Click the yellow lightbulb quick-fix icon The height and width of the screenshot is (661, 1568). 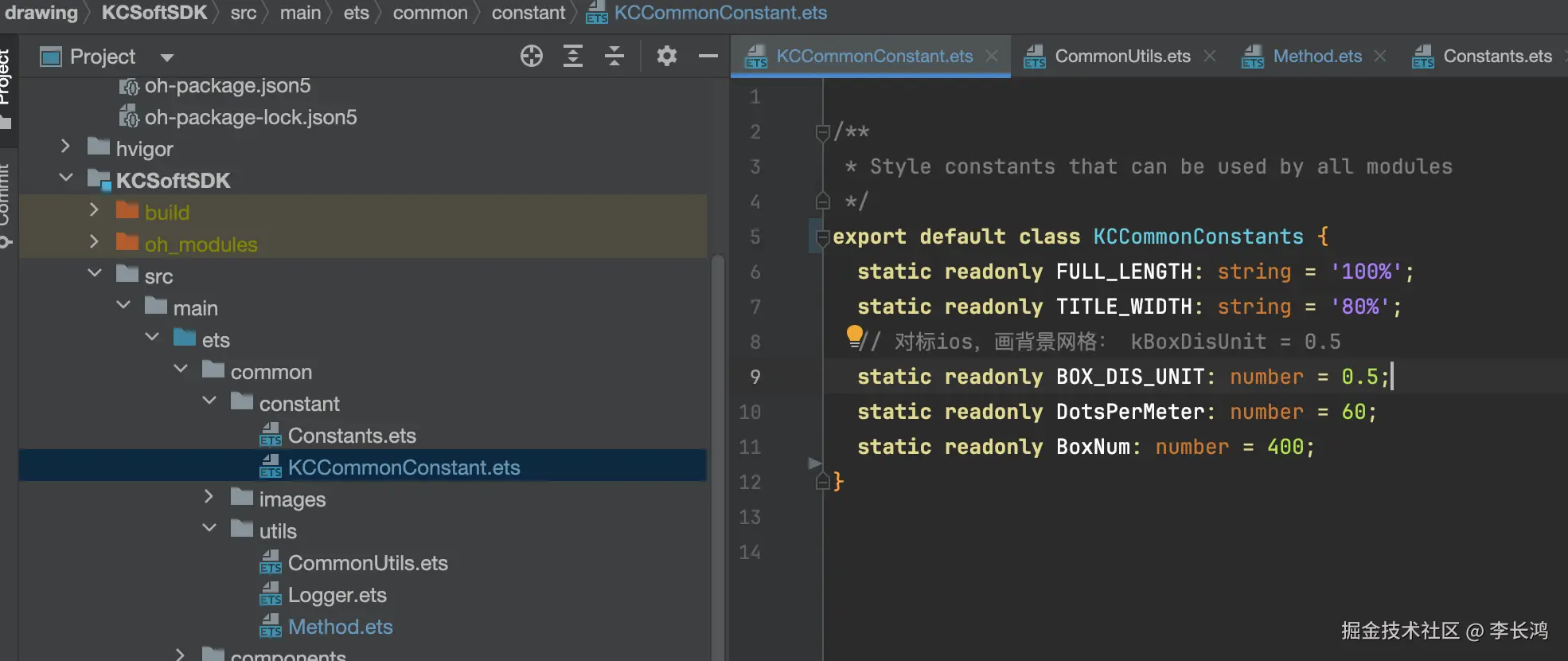click(x=854, y=337)
